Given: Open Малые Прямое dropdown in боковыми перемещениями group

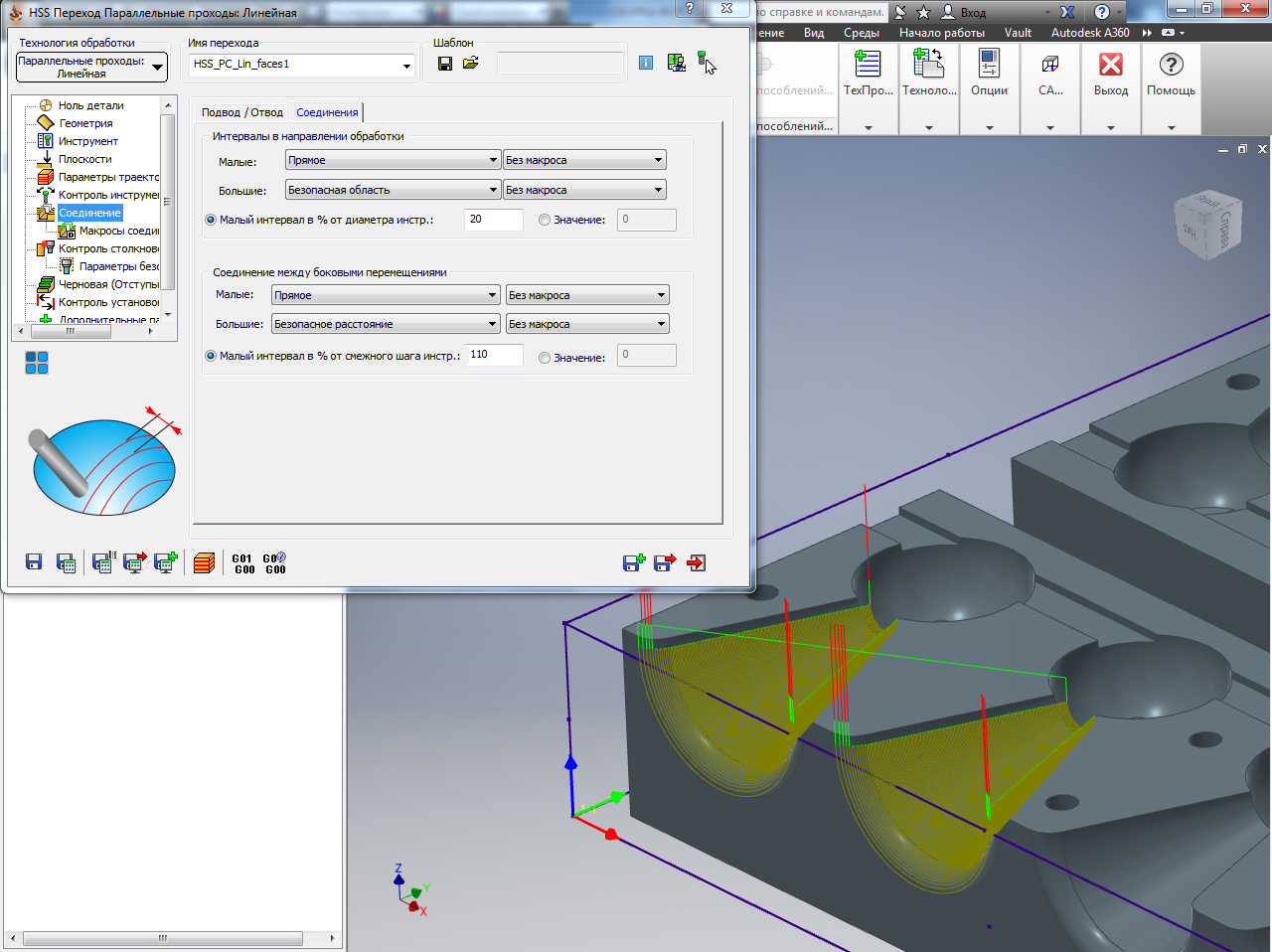Looking at the screenshot, I should click(386, 295).
